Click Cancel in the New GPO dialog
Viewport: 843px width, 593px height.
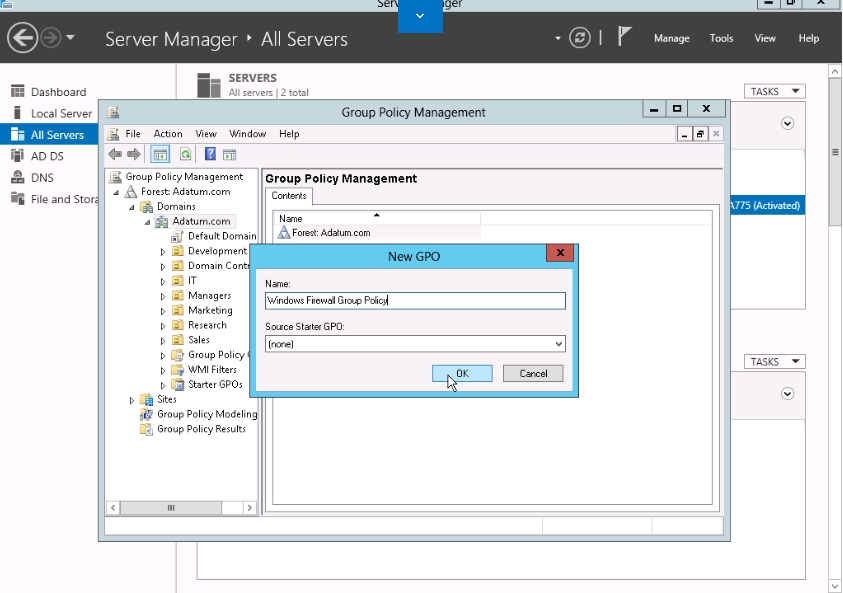533,373
